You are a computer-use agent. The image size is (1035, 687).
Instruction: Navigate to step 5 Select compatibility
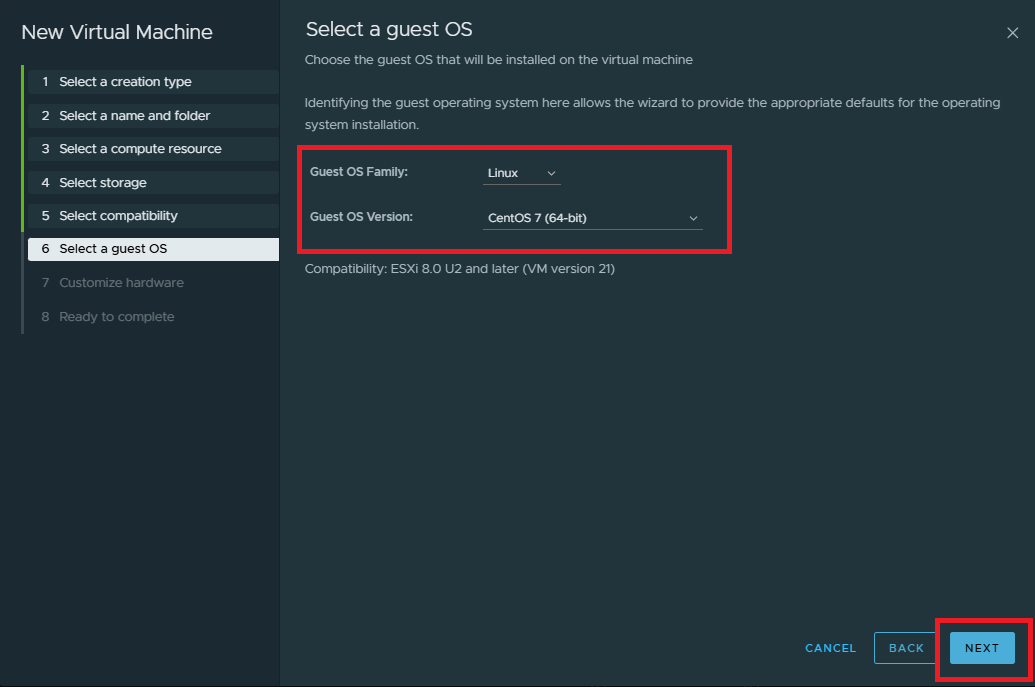pos(118,216)
